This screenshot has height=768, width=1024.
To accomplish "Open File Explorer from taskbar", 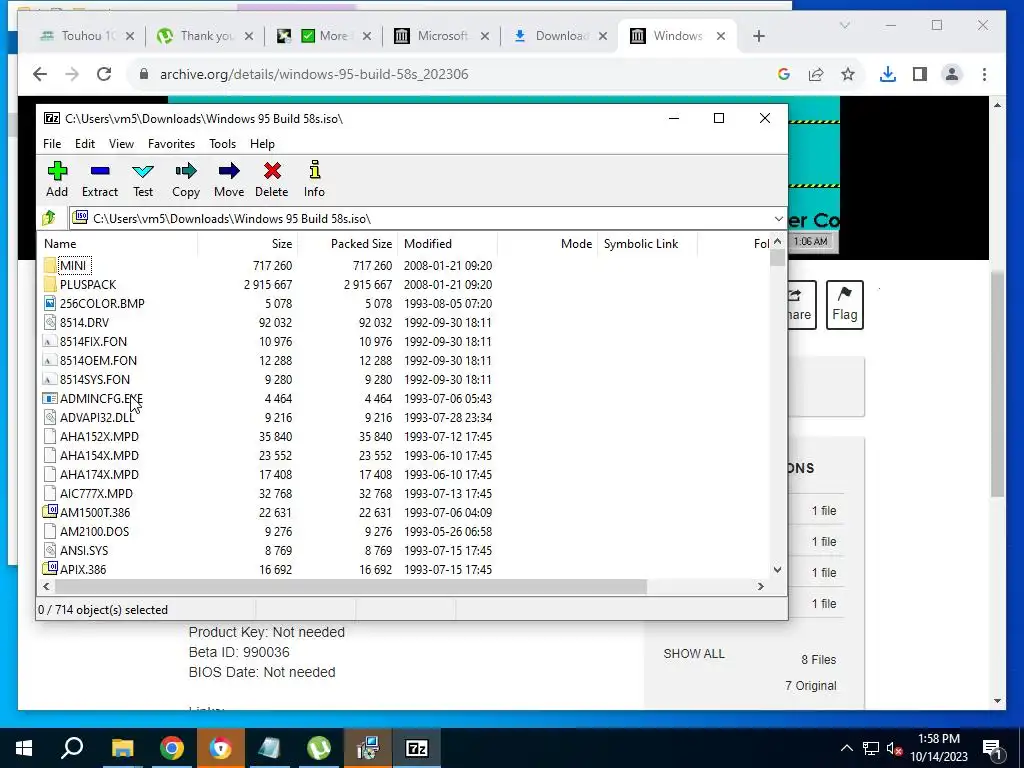I will tap(122, 748).
